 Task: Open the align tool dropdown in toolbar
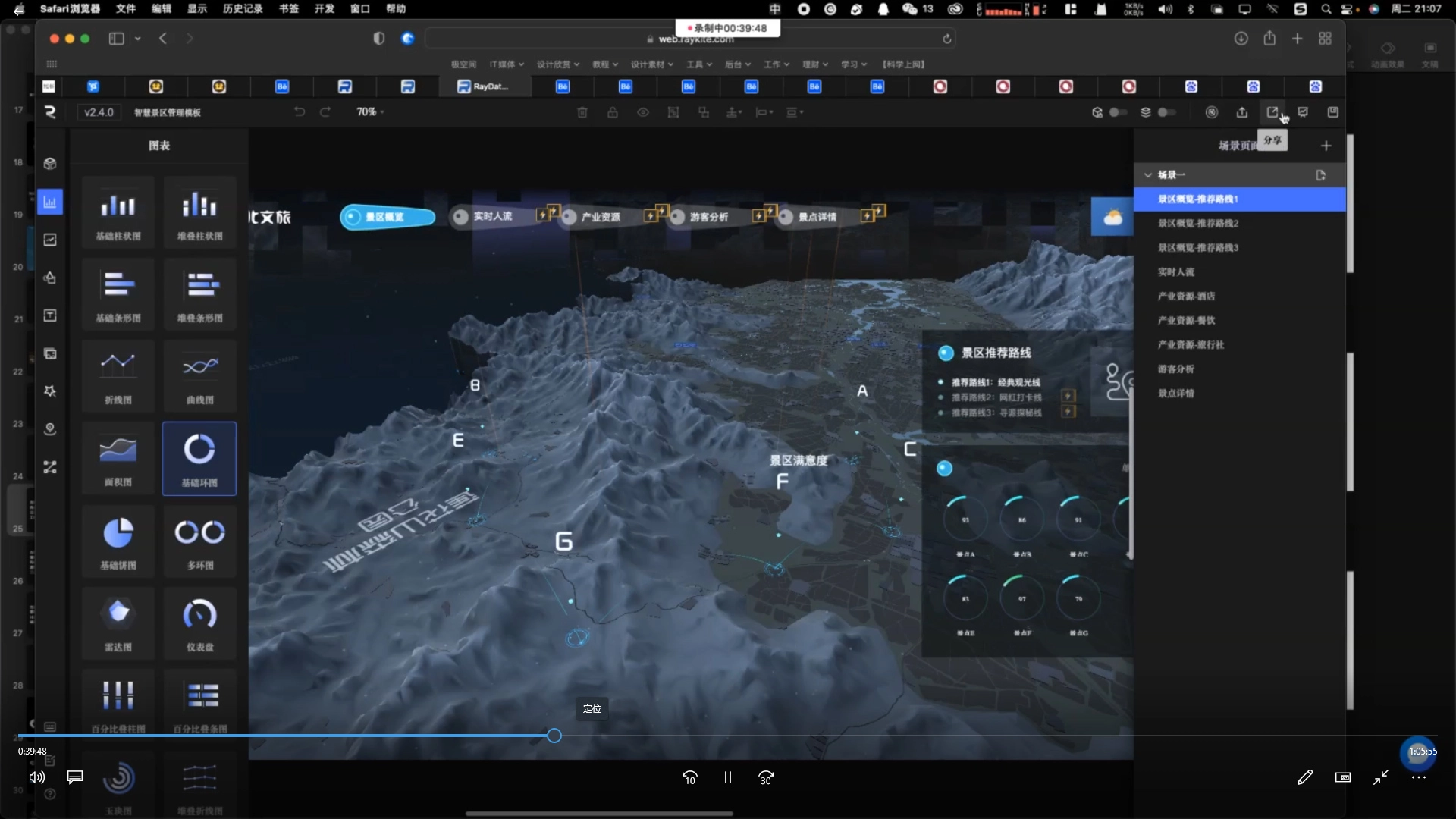764,112
